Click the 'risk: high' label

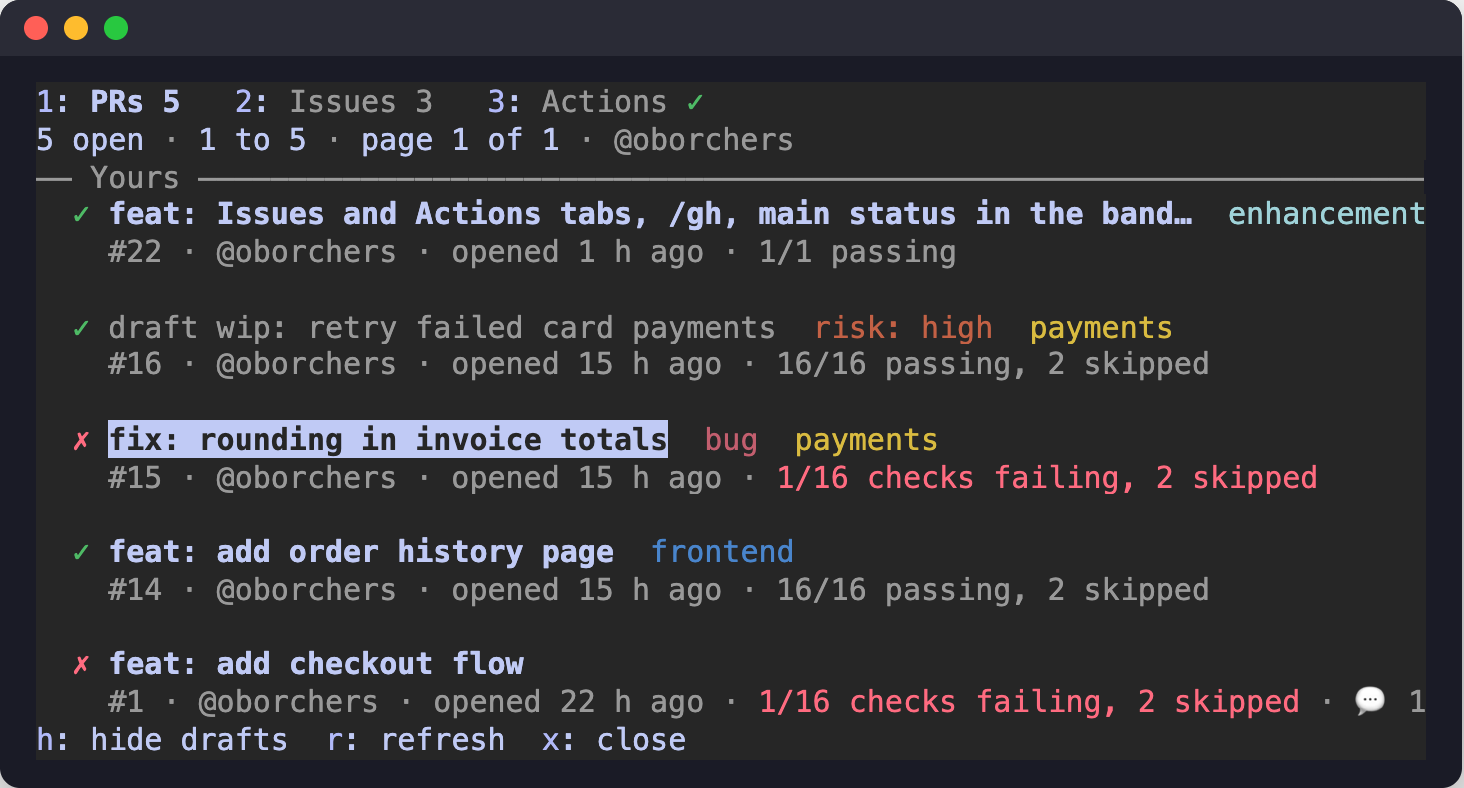(903, 328)
